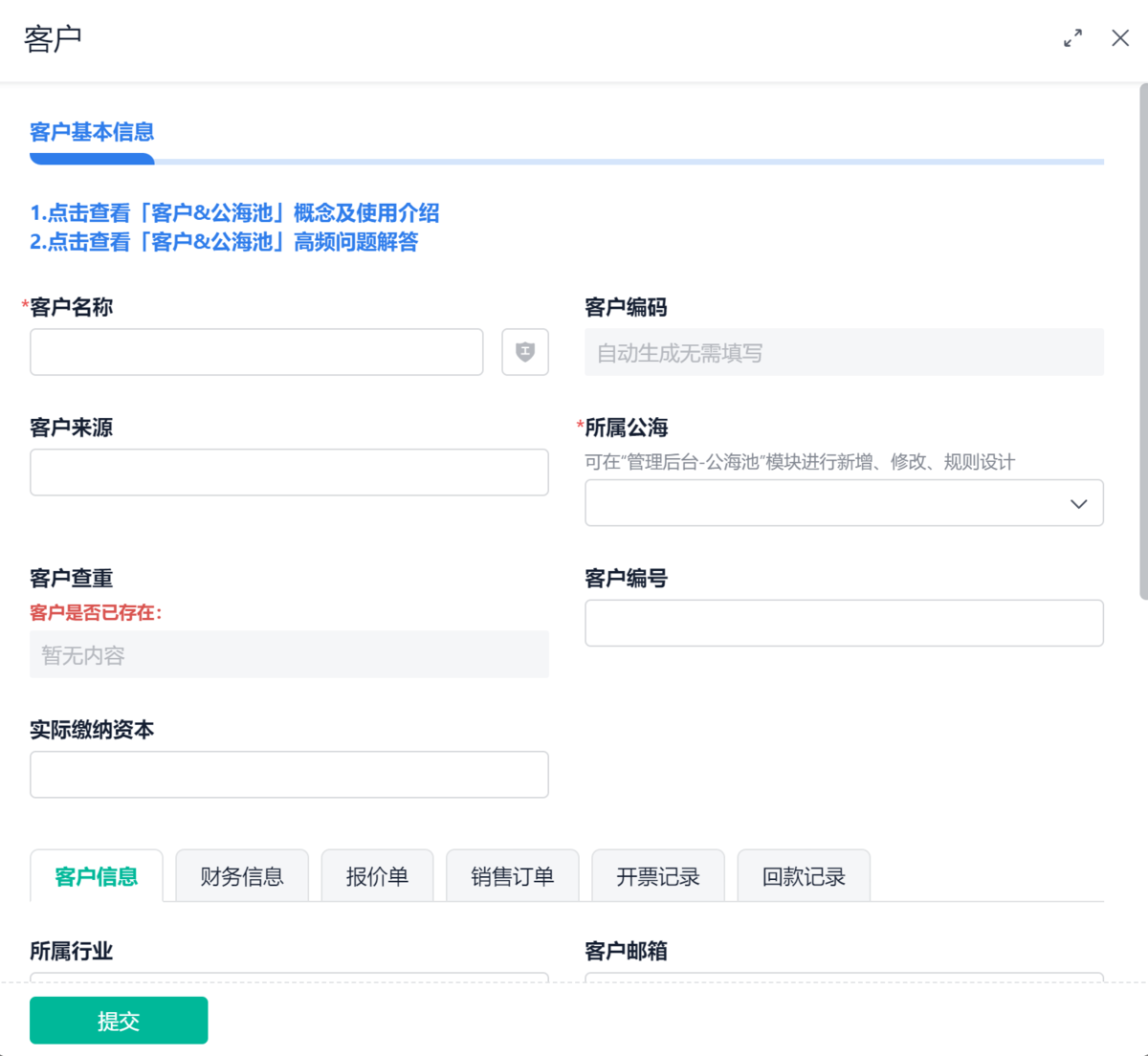The width and height of the screenshot is (1148, 1056).
Task: Click the shield icon beside 客户名称
Action: pos(525,352)
